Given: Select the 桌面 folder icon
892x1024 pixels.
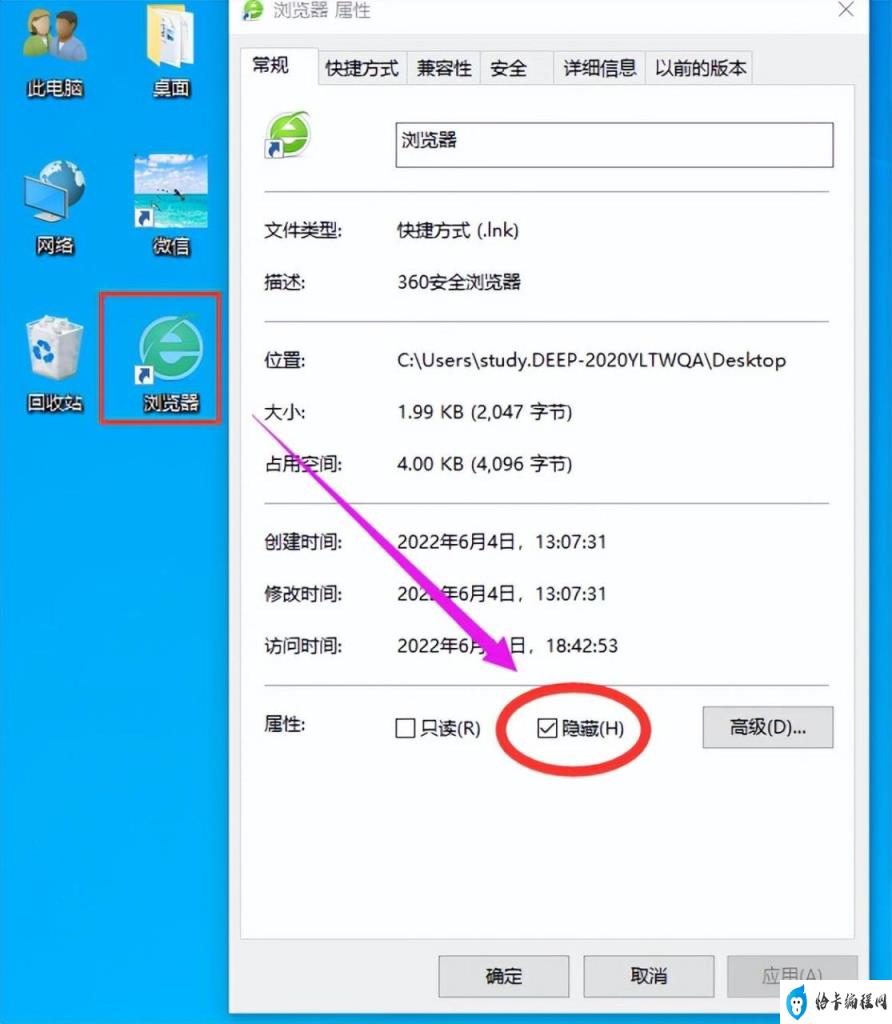Looking at the screenshot, I should click(171, 51).
